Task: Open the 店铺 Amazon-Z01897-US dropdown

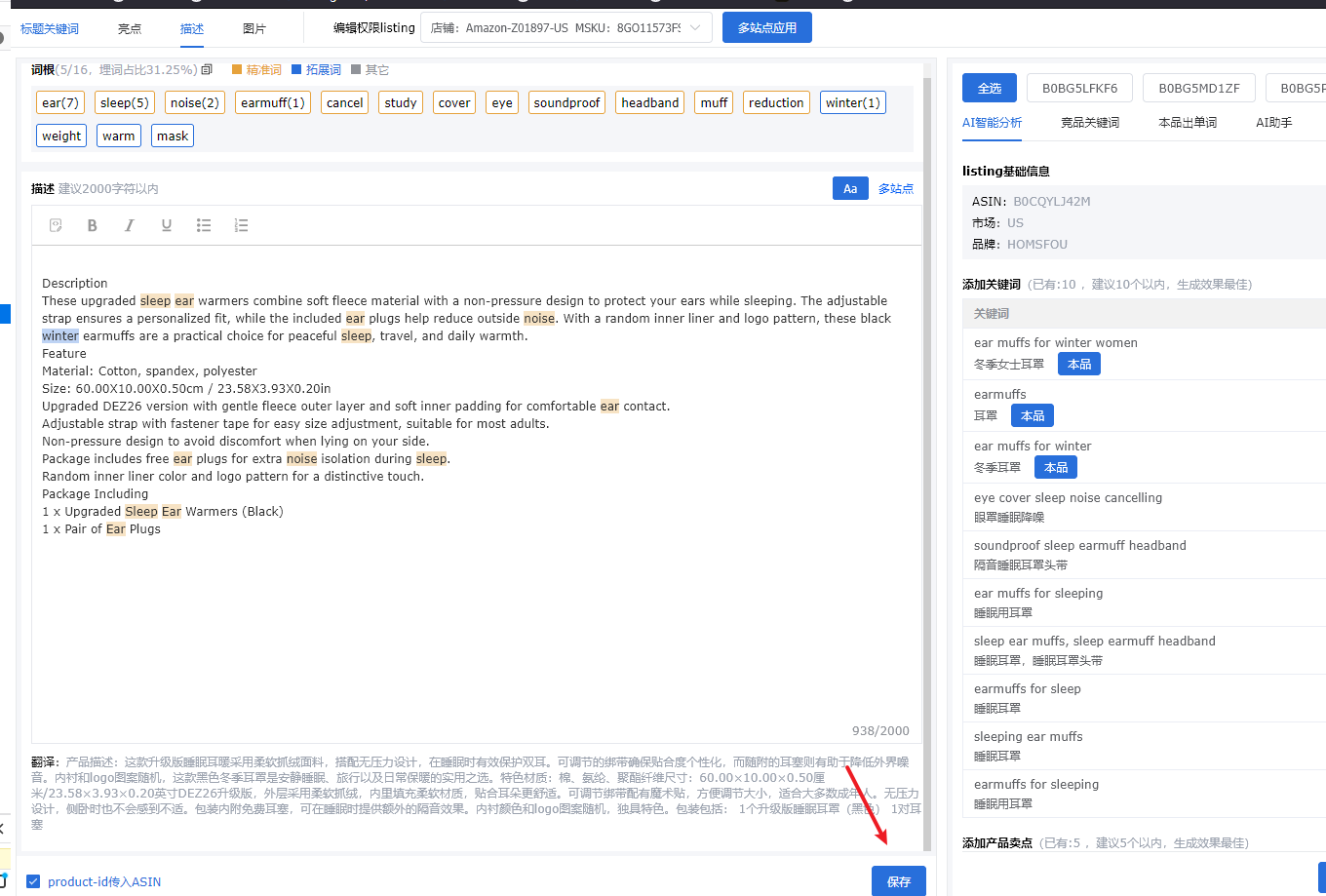Action: [x=565, y=28]
